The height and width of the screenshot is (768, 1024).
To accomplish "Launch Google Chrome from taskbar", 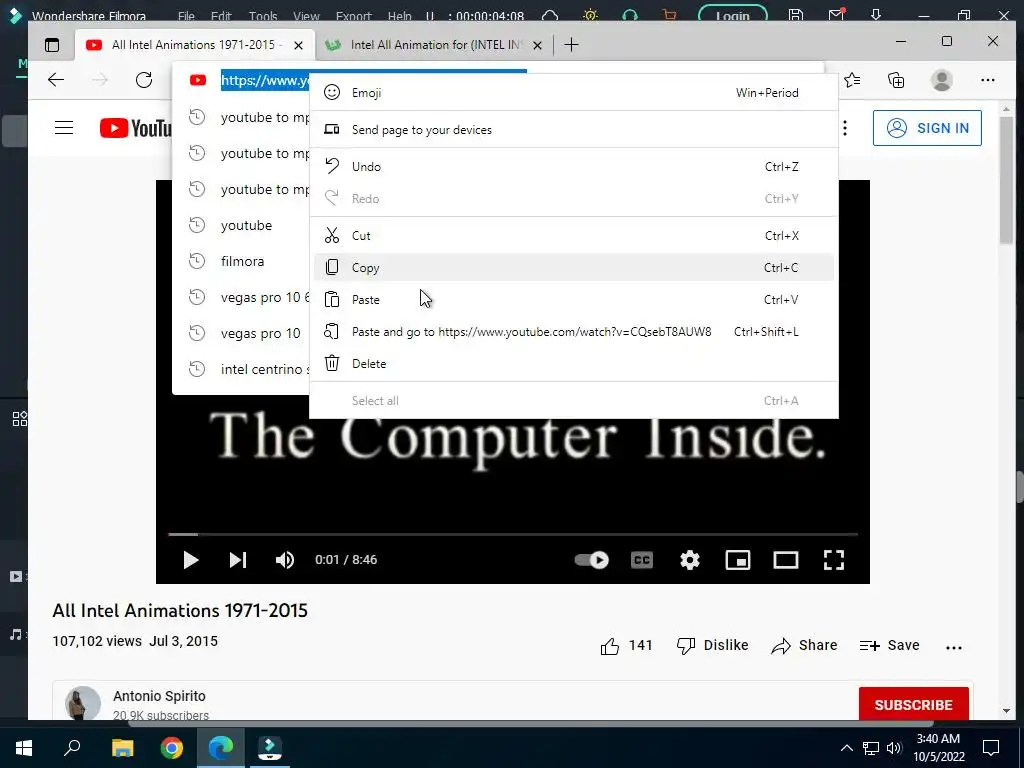I will 172,748.
